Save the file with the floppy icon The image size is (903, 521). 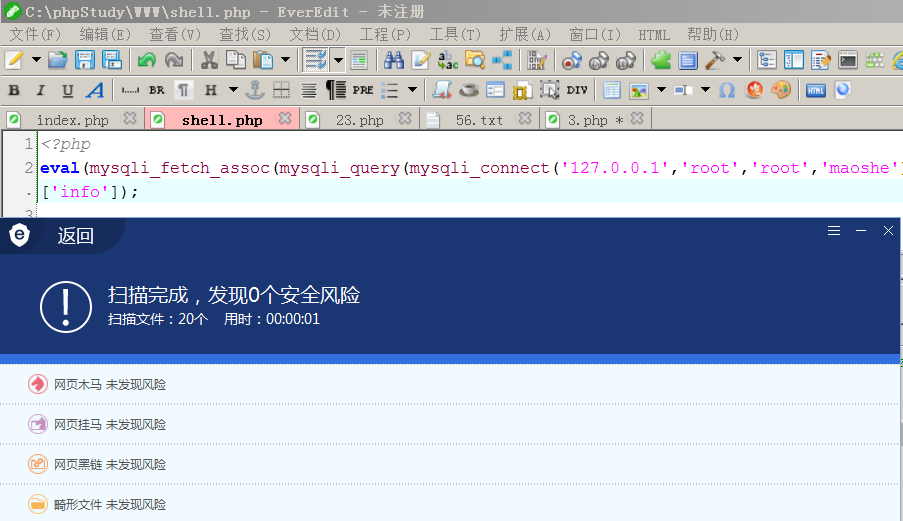point(85,60)
